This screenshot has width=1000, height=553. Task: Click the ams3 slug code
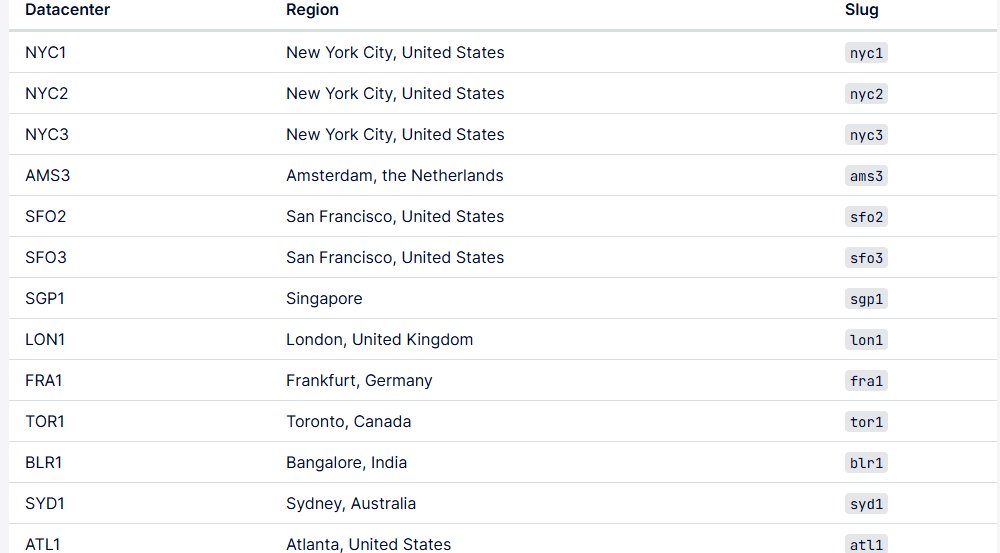(x=866, y=176)
